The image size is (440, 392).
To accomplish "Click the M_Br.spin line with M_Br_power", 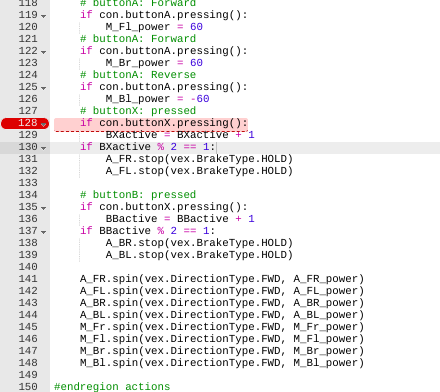I will point(222,351).
